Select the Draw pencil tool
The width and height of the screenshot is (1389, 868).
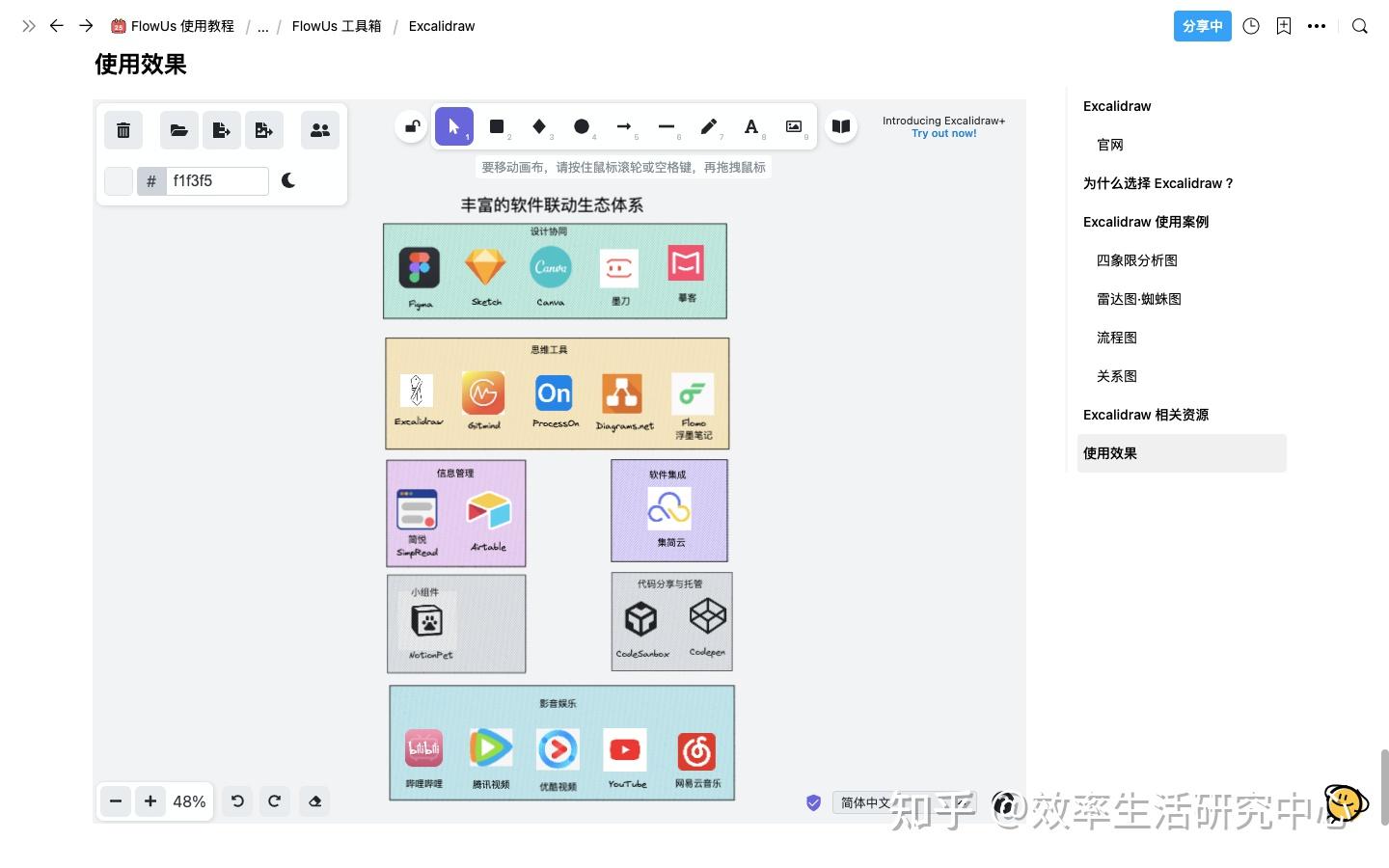click(708, 126)
